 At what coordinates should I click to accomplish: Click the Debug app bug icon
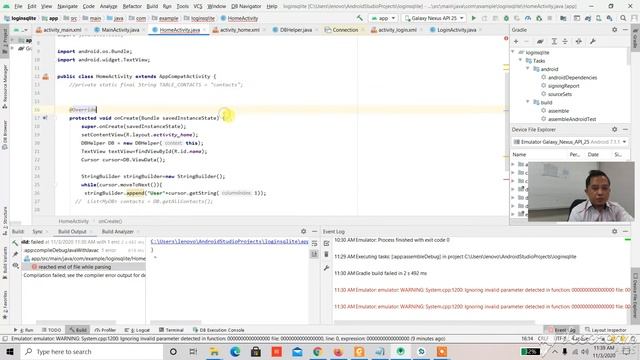pos(506,18)
